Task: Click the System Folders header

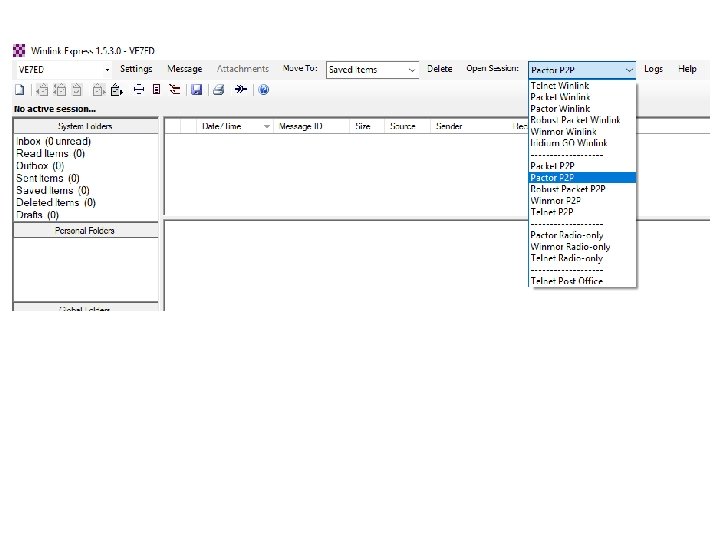Action: pyautogui.click(x=85, y=126)
